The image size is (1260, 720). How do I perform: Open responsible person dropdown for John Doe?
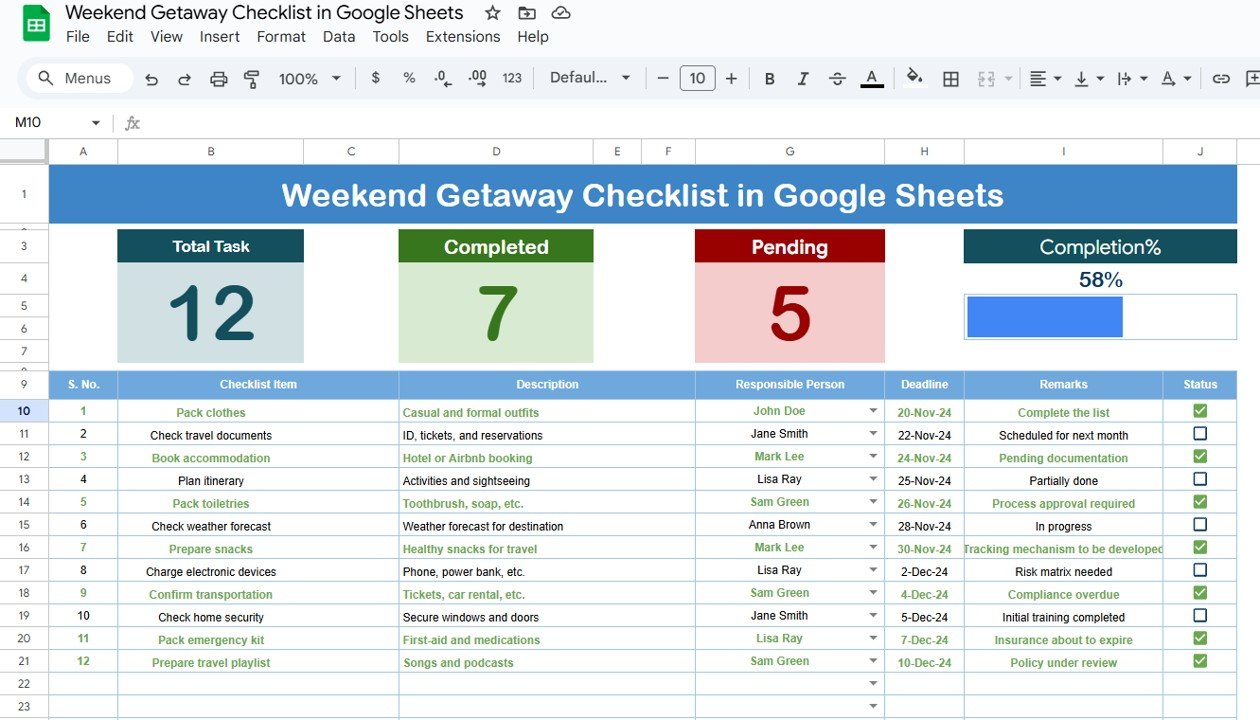[x=873, y=411]
